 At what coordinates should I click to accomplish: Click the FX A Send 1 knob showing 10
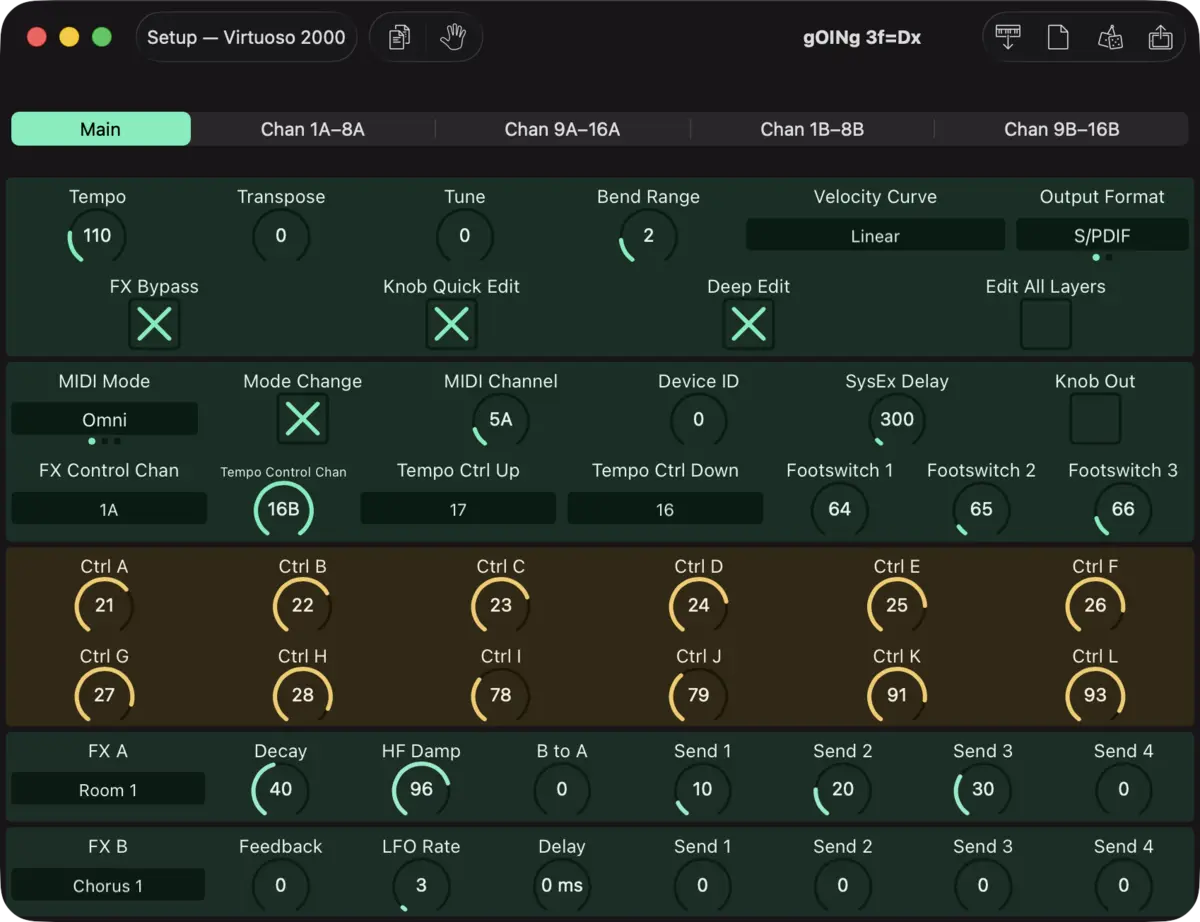point(702,789)
